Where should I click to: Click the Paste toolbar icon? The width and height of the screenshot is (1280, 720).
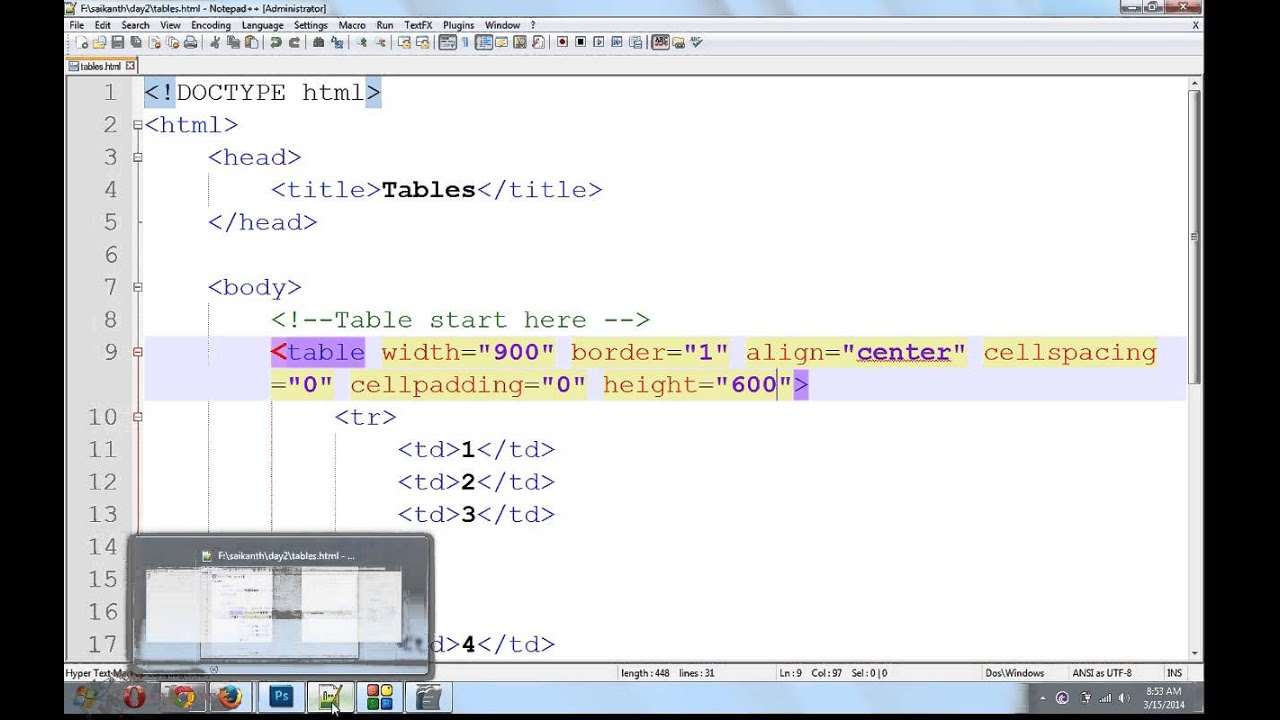pos(251,42)
